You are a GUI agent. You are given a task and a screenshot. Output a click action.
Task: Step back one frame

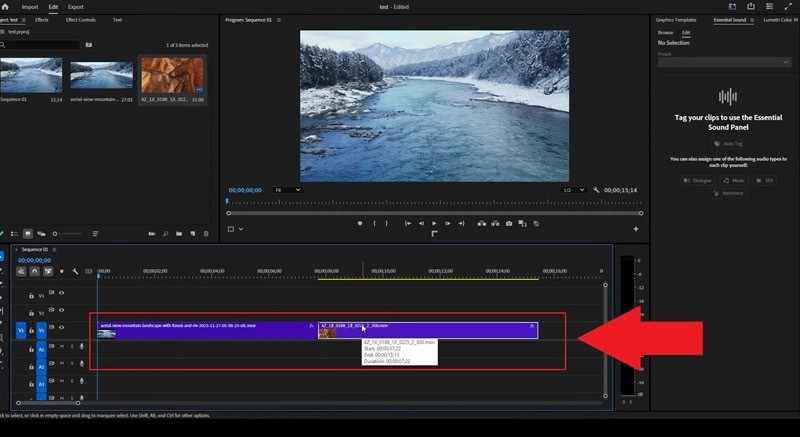421,223
